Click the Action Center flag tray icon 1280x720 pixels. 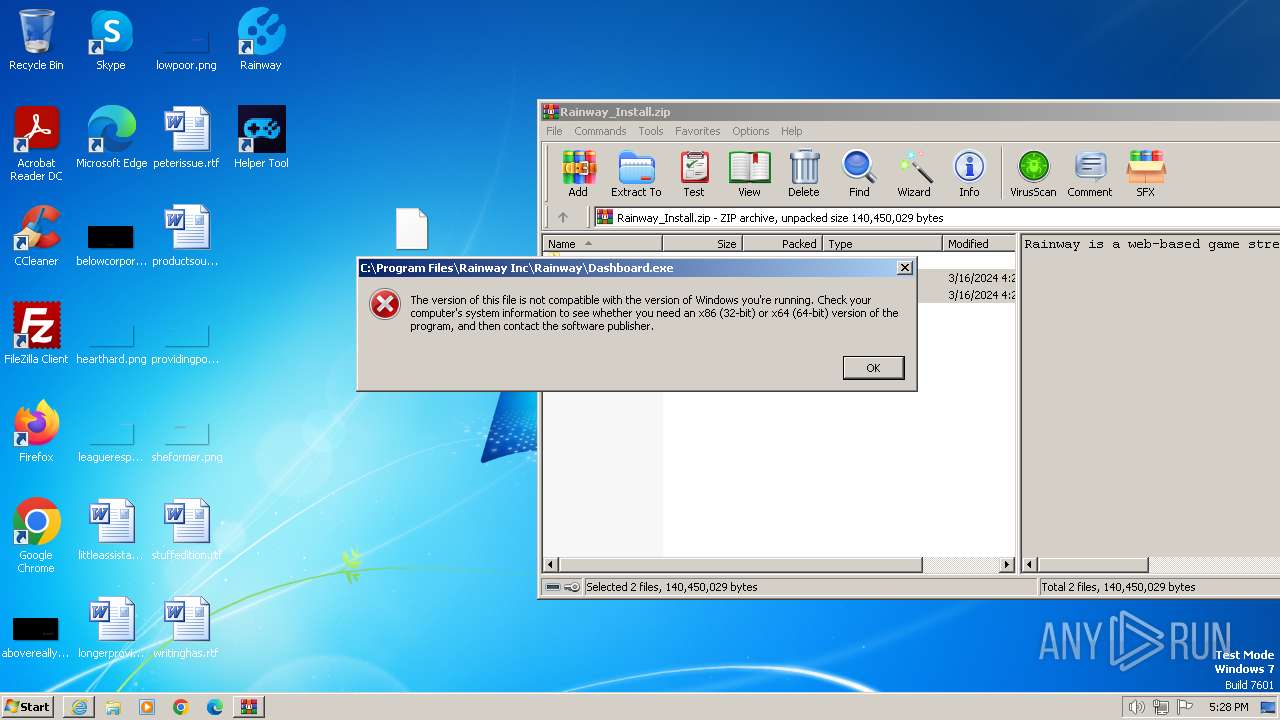(1185, 707)
